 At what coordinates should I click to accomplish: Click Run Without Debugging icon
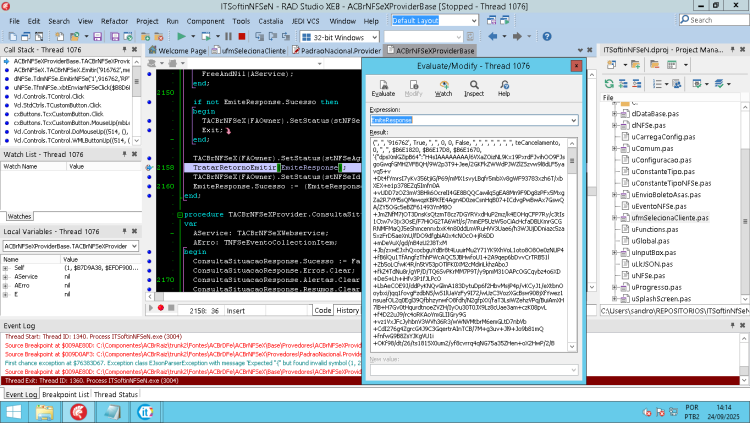(x=206, y=36)
